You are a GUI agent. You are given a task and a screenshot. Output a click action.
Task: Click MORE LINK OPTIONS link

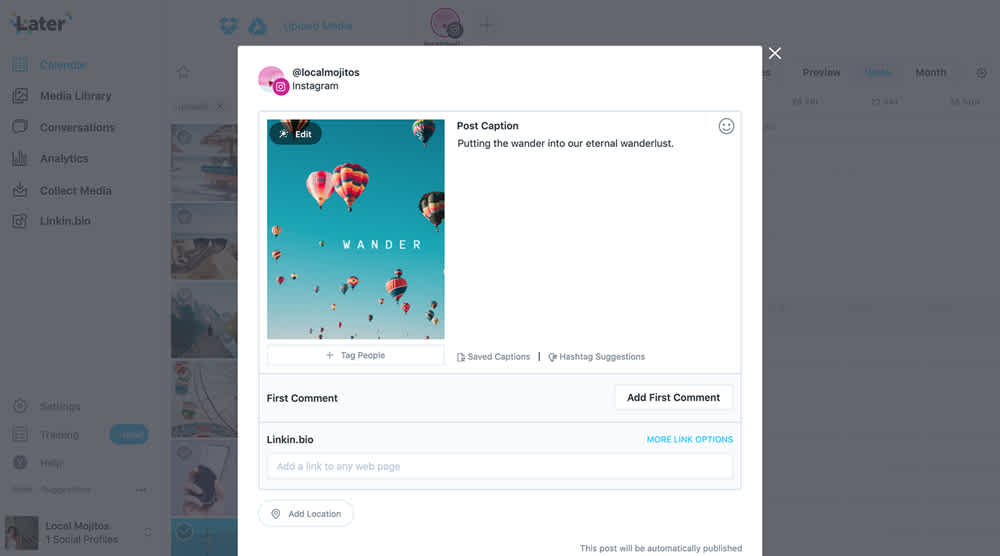point(689,439)
